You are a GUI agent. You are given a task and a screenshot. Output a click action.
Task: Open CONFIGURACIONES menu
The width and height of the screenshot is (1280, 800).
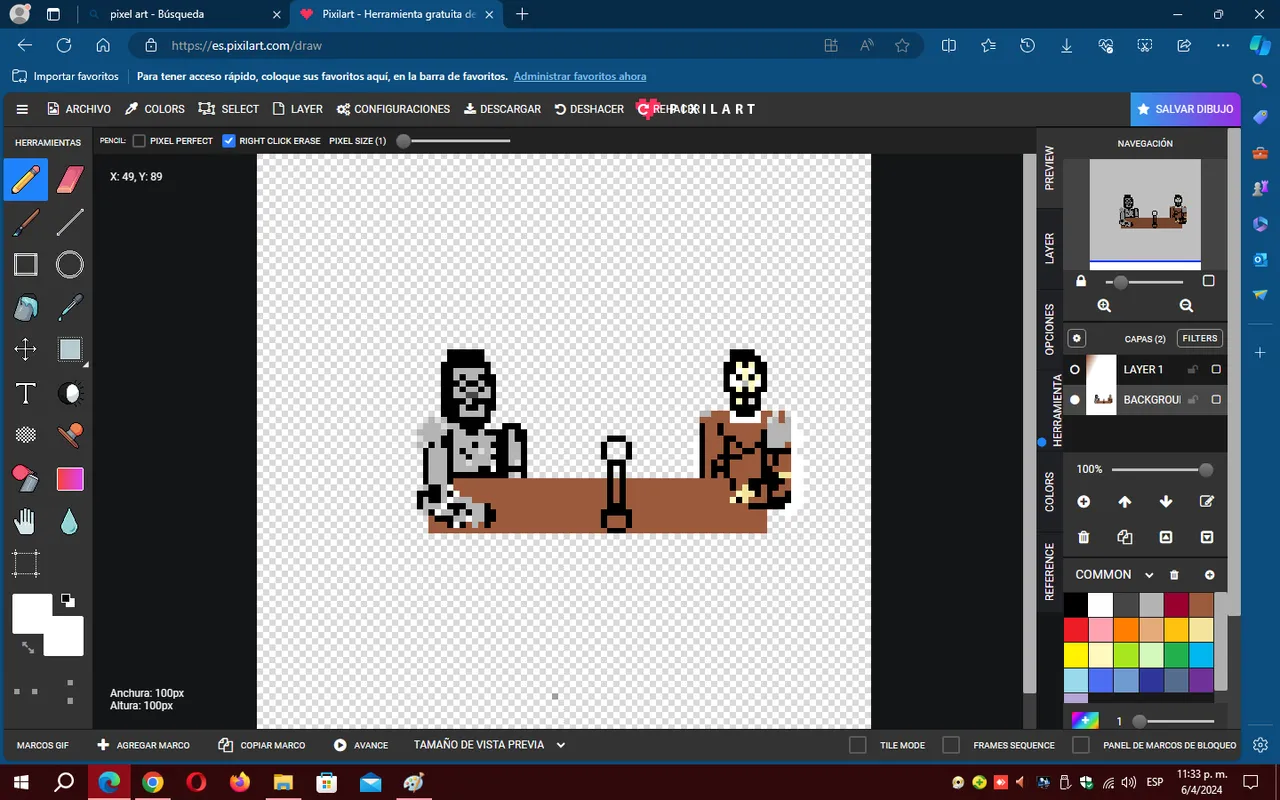click(x=393, y=109)
